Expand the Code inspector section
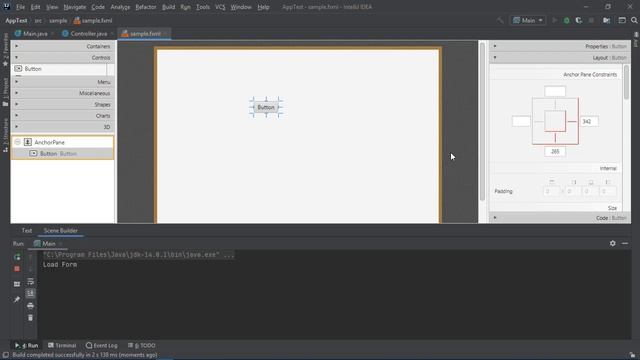 click(x=560, y=218)
